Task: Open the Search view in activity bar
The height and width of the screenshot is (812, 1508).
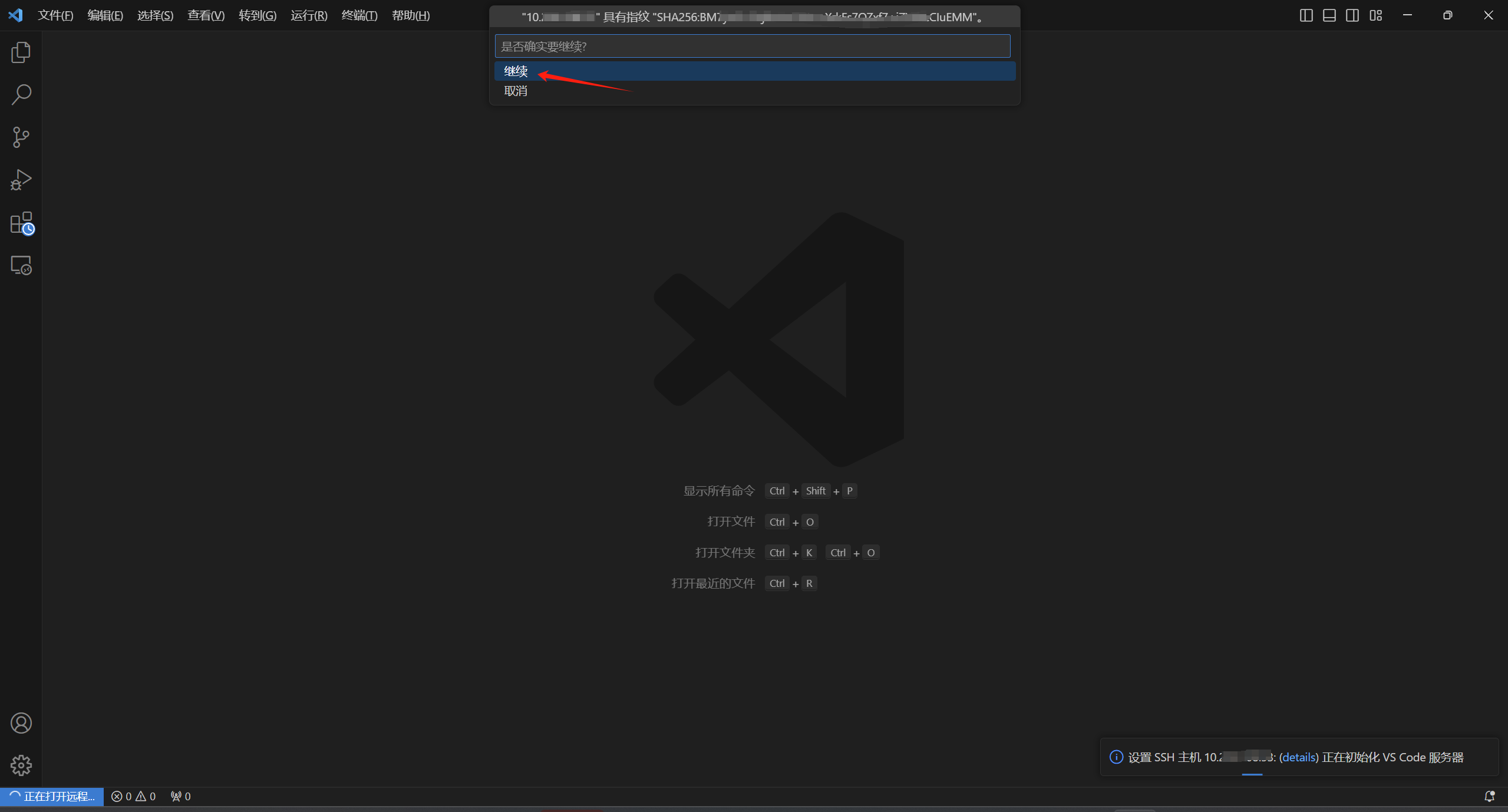Action: pyautogui.click(x=21, y=95)
